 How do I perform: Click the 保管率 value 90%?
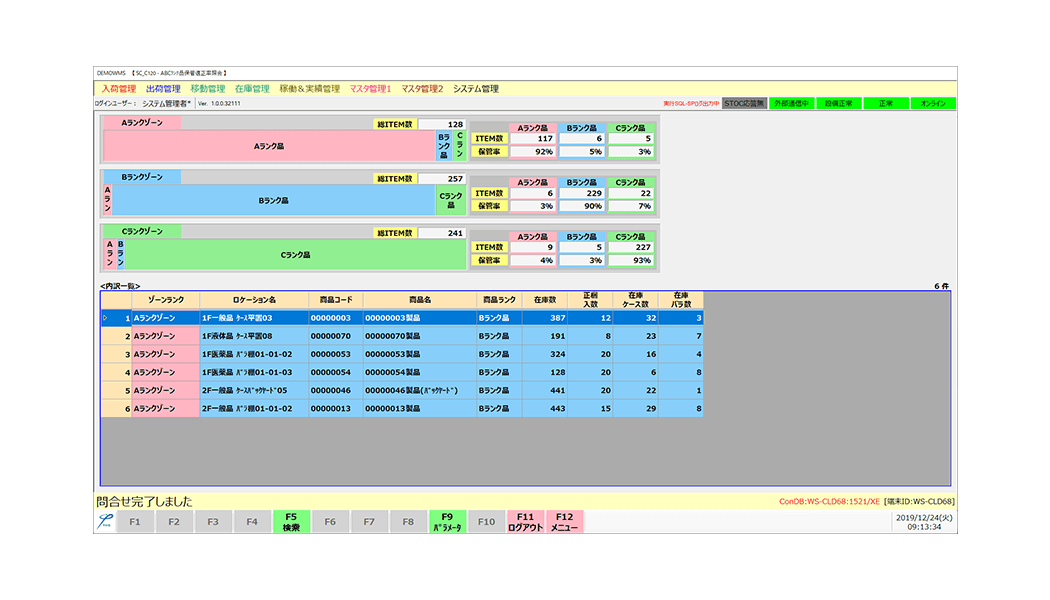pos(581,206)
